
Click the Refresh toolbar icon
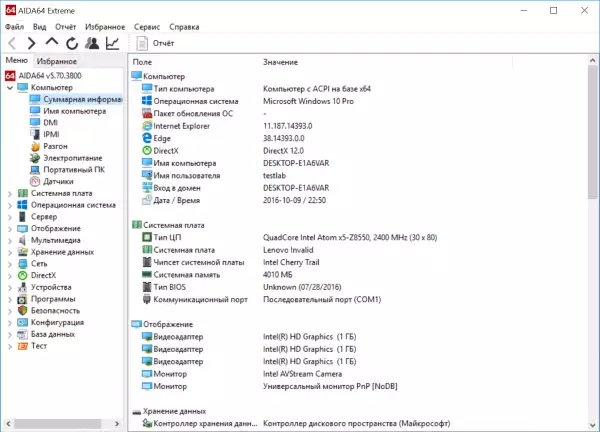tap(72, 44)
